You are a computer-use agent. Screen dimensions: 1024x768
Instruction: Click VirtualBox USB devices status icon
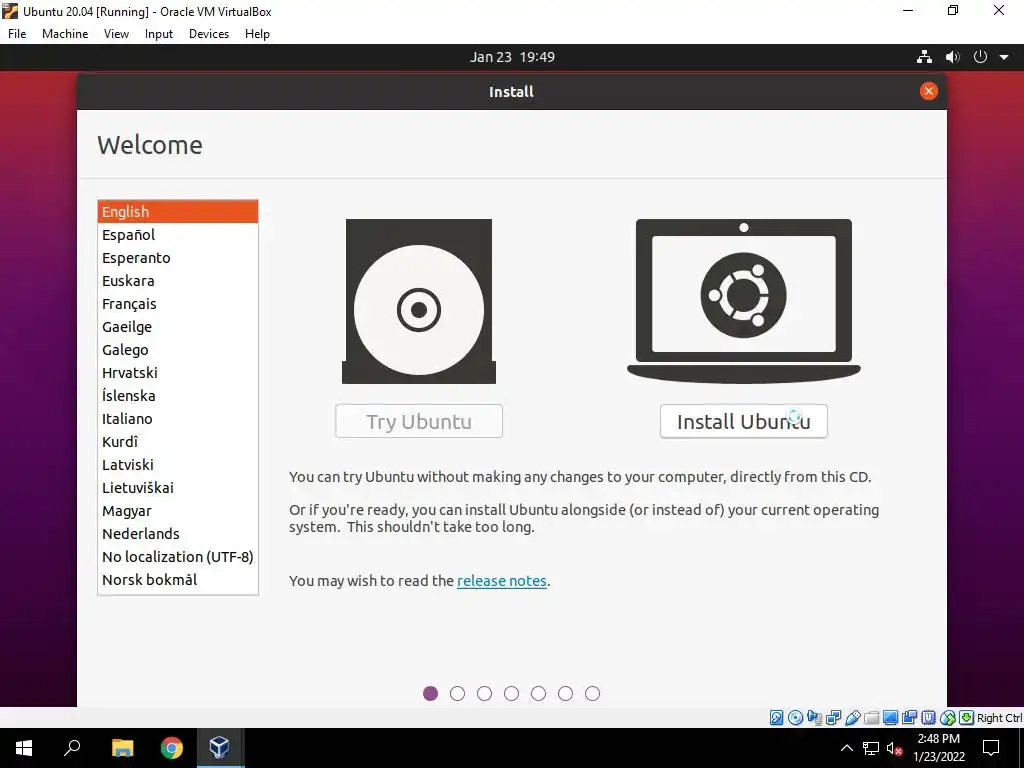click(x=852, y=718)
